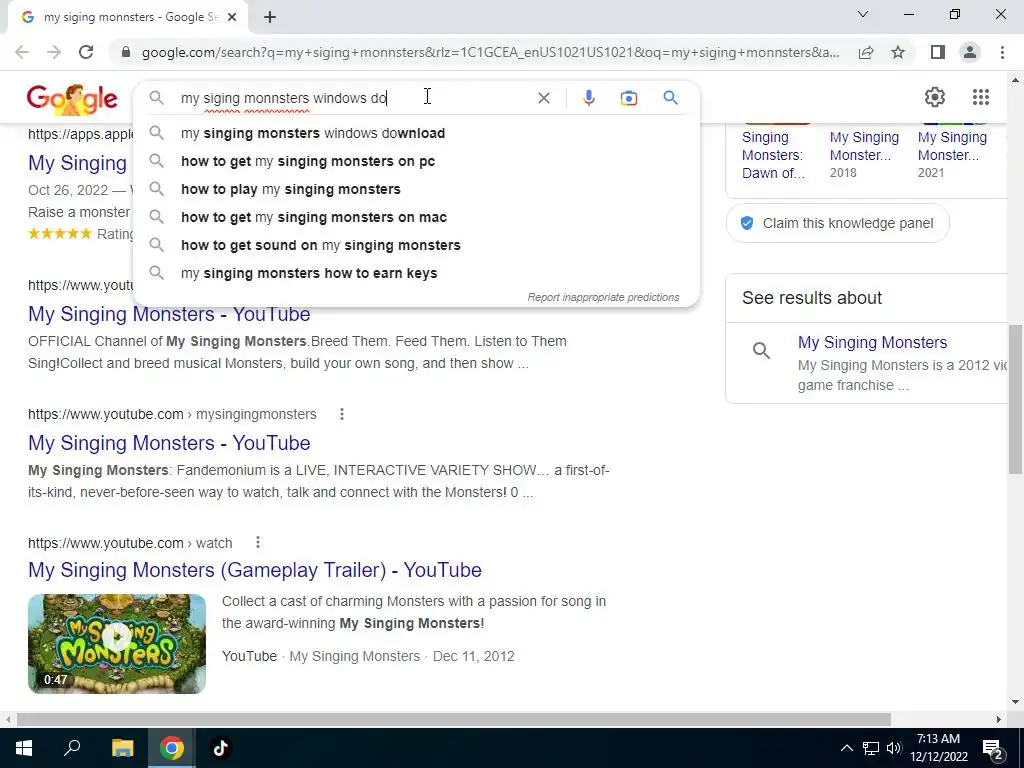This screenshot has width=1024, height=768.
Task: Click the taskbar clock showing 7:13 AM
Action: pyautogui.click(x=938, y=748)
